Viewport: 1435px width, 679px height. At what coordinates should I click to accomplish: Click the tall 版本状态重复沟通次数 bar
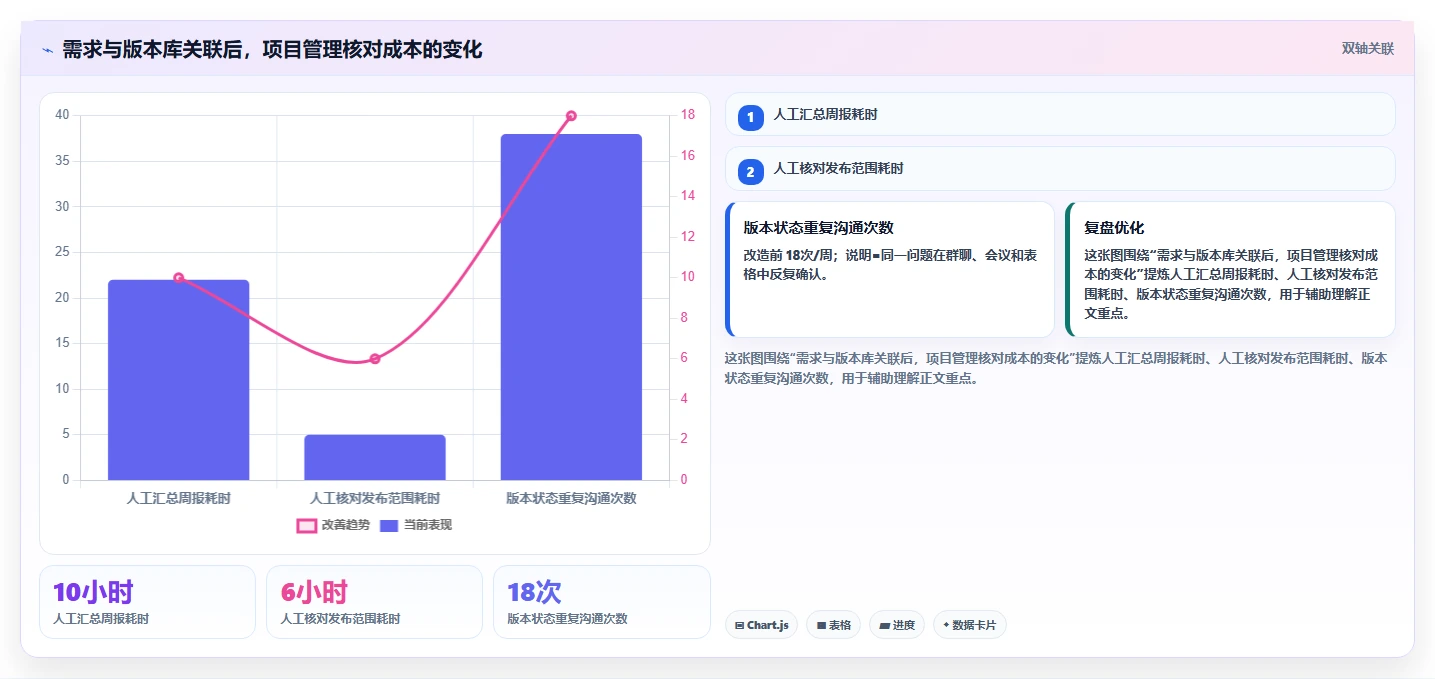coord(571,307)
